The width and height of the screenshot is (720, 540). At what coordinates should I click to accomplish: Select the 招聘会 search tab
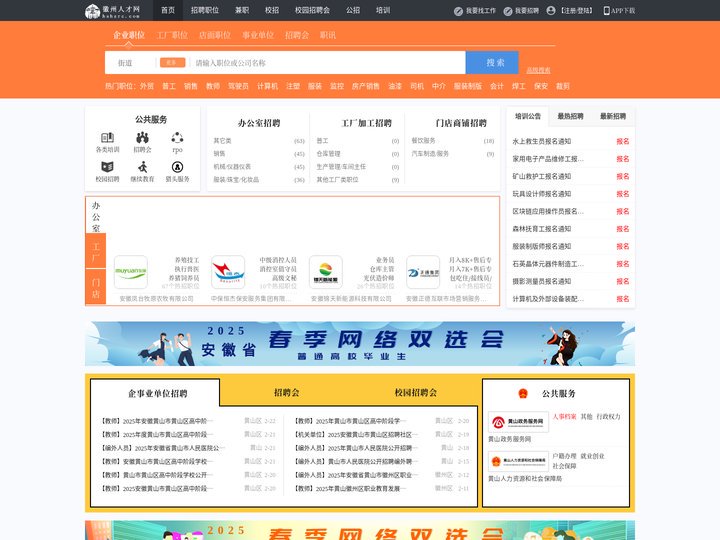pyautogui.click(x=297, y=35)
